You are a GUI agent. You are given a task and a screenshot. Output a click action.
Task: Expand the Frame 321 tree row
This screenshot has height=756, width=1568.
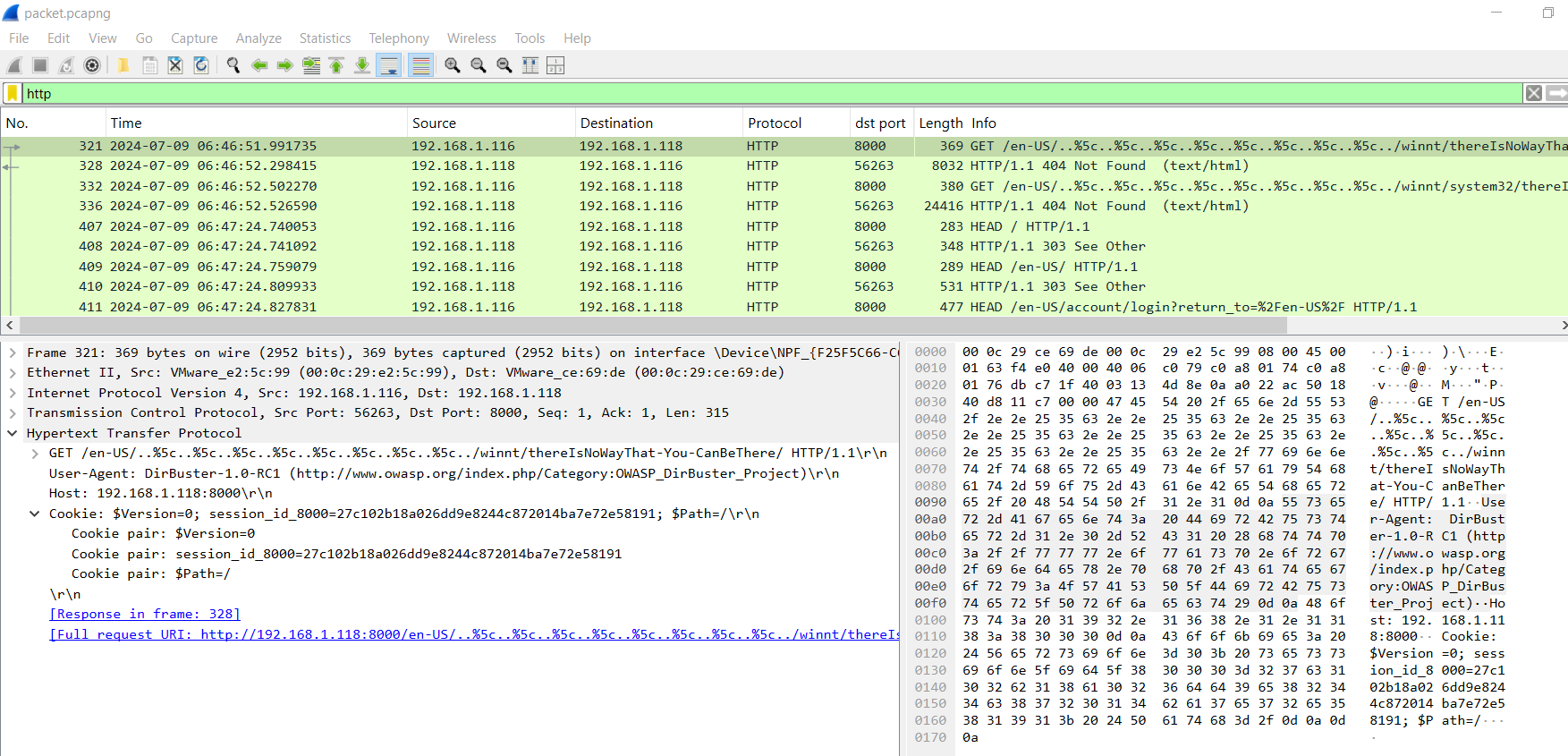click(13, 353)
